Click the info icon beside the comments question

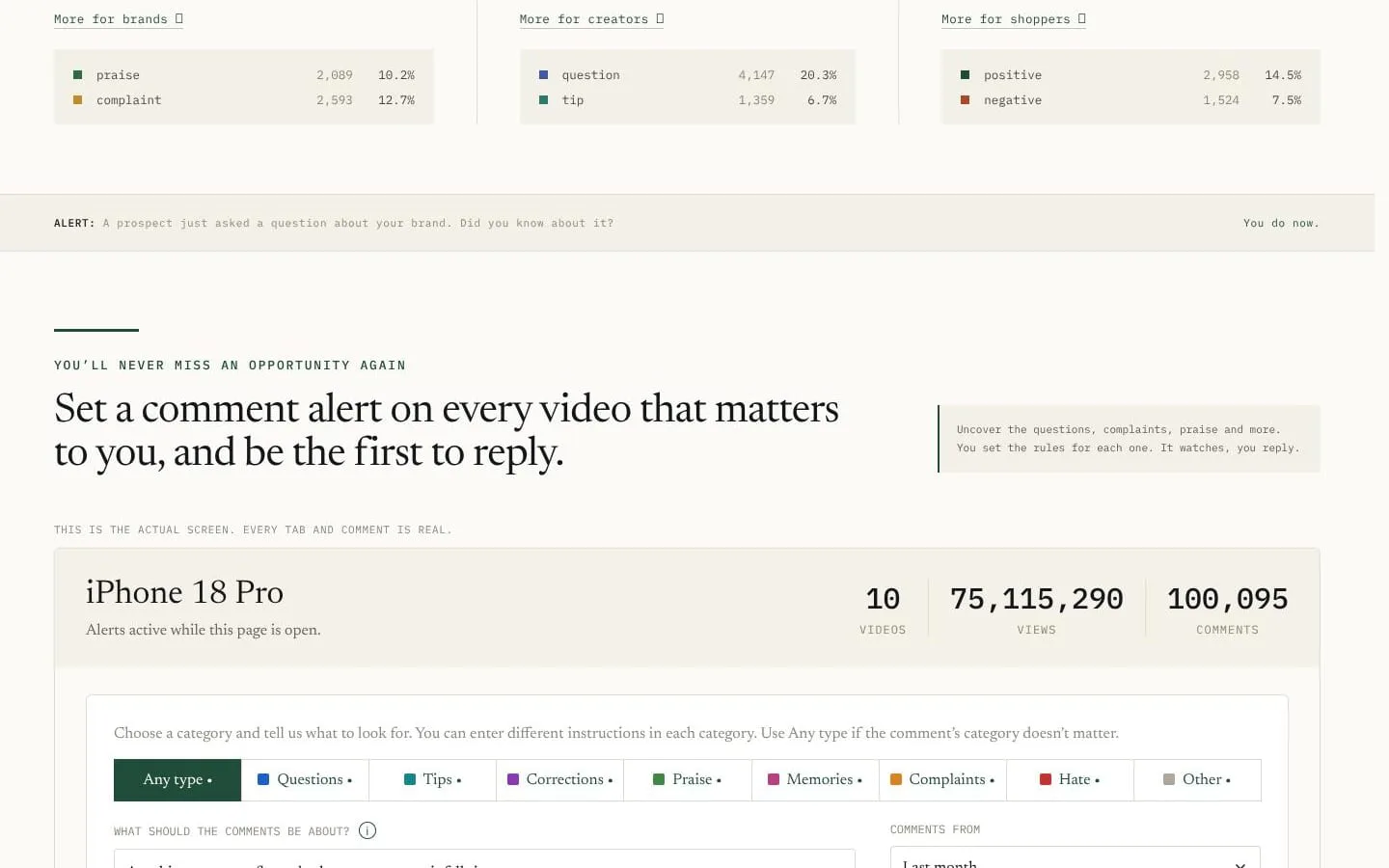tap(368, 830)
